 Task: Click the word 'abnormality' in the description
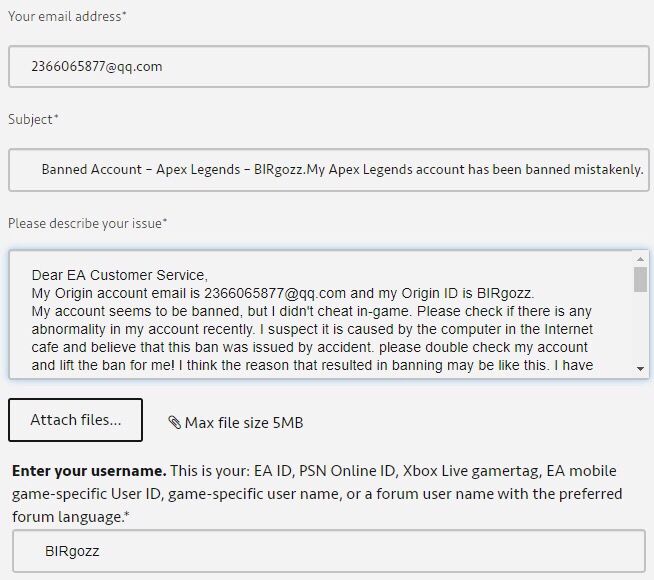(68, 329)
